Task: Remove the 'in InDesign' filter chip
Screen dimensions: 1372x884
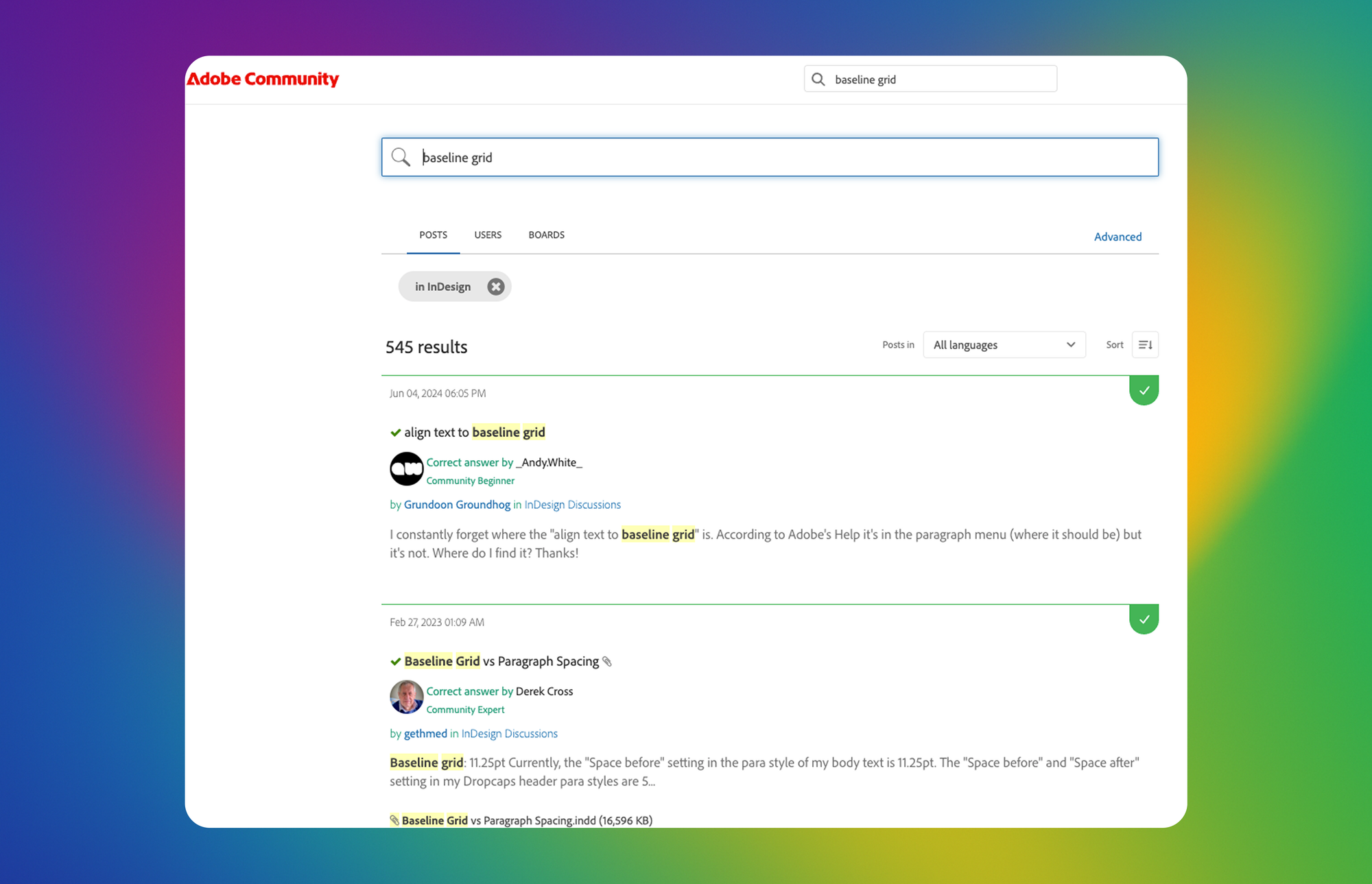Action: [495, 287]
